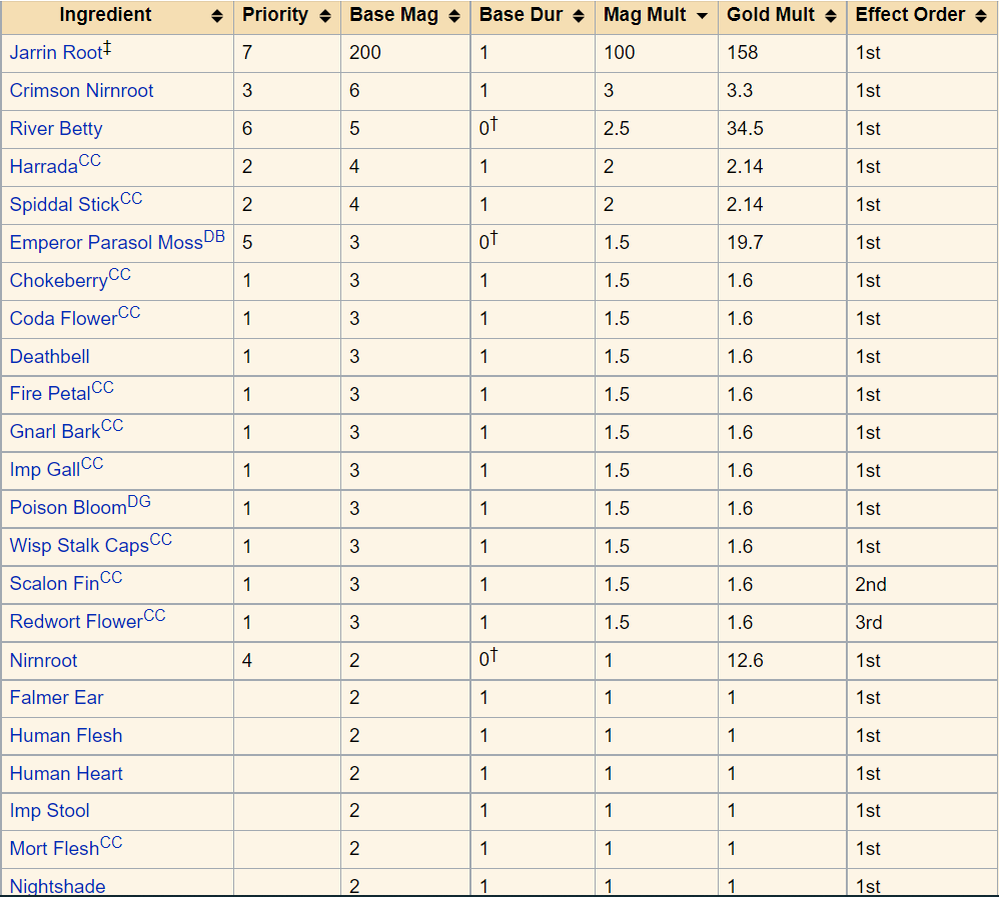
Task: Open the Jarrin Root ingredient link
Action: (56, 52)
